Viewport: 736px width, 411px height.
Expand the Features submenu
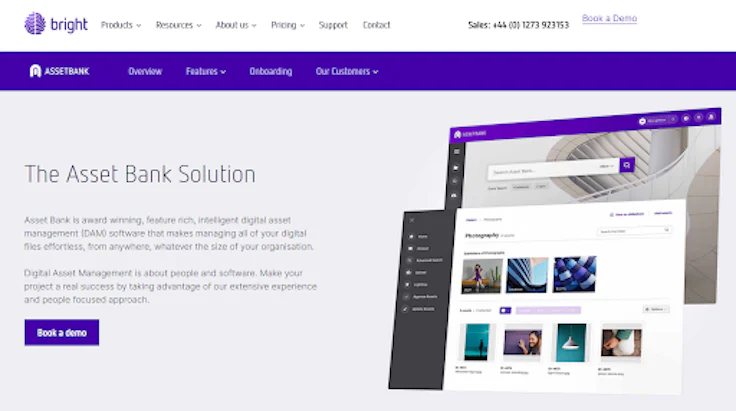pyautogui.click(x=206, y=71)
